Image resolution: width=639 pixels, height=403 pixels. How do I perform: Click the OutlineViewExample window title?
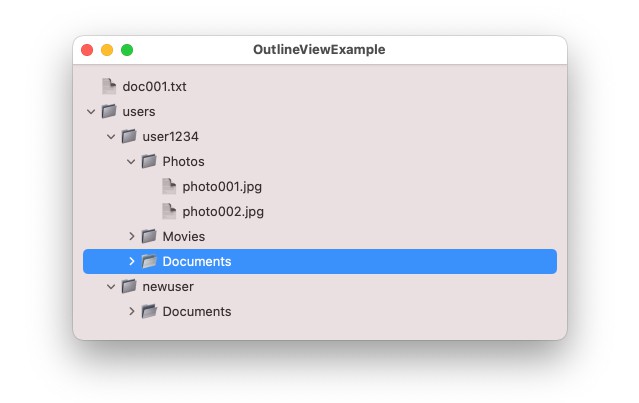[x=319, y=49]
